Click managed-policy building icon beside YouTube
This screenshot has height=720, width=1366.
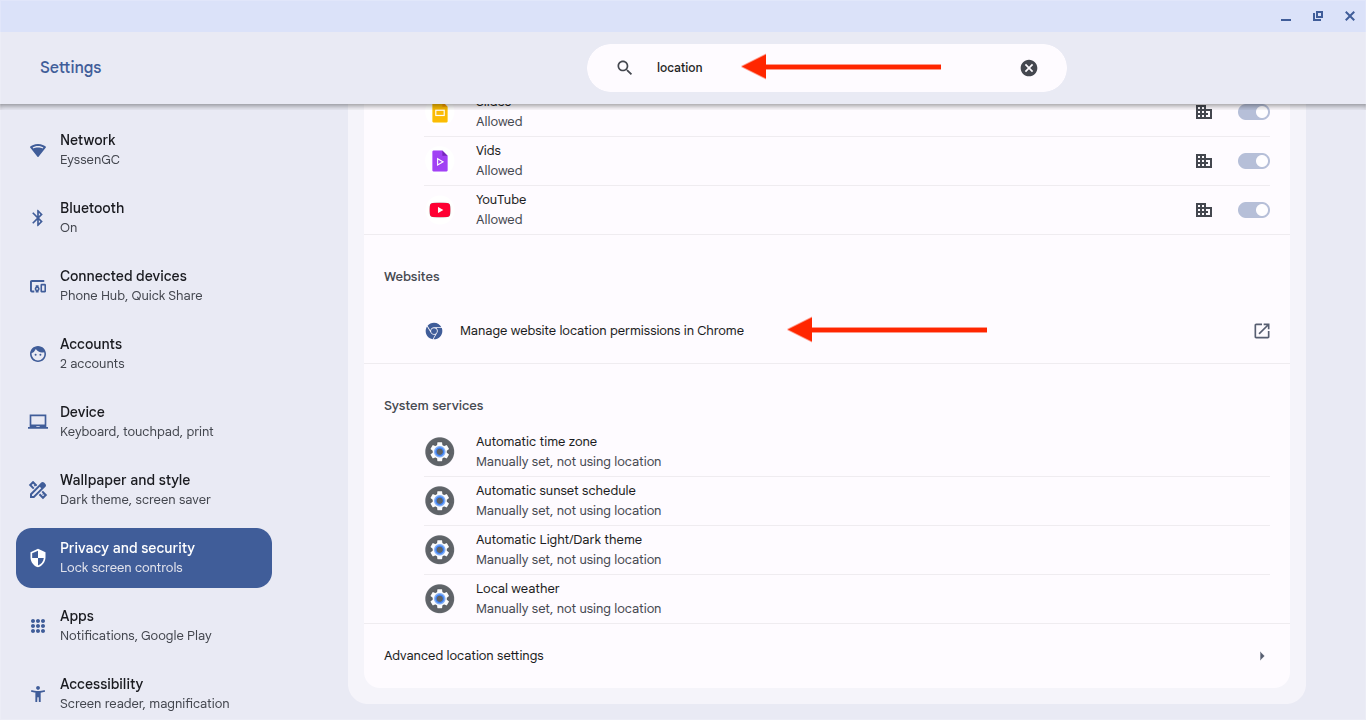[1204, 210]
